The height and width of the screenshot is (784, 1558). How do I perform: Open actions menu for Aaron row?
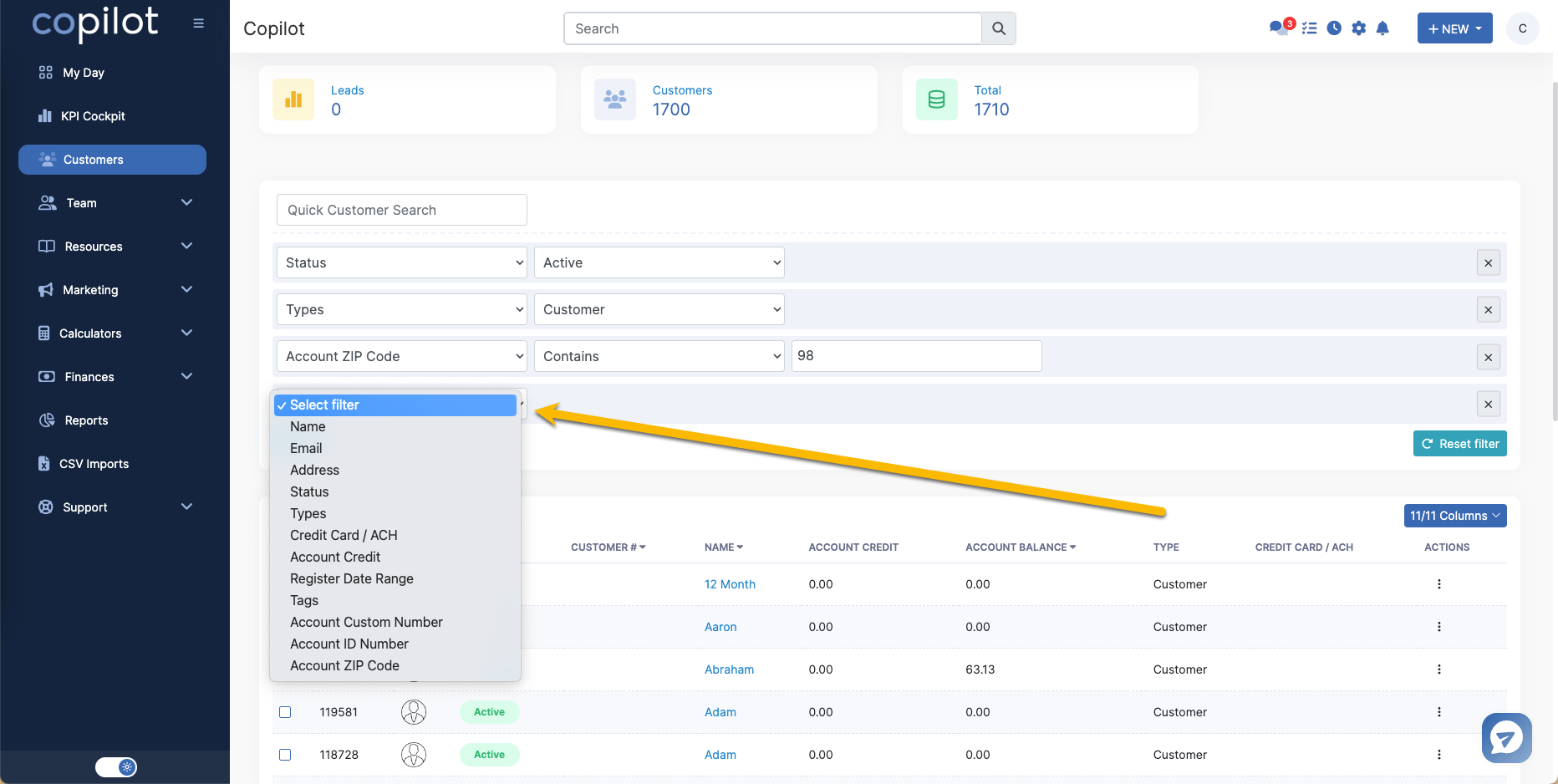1439,627
